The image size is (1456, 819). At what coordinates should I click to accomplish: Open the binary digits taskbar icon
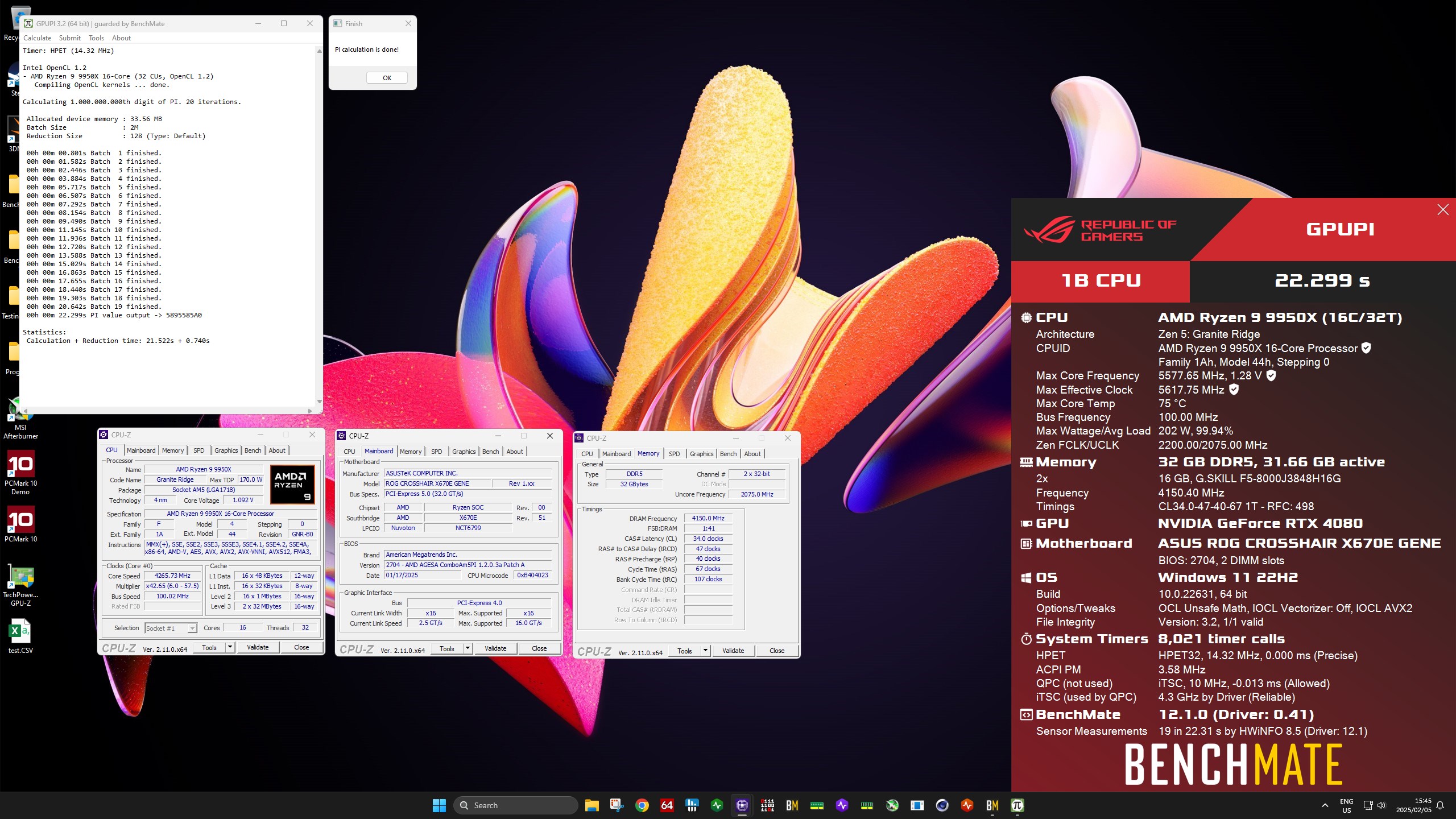pyautogui.click(x=767, y=805)
